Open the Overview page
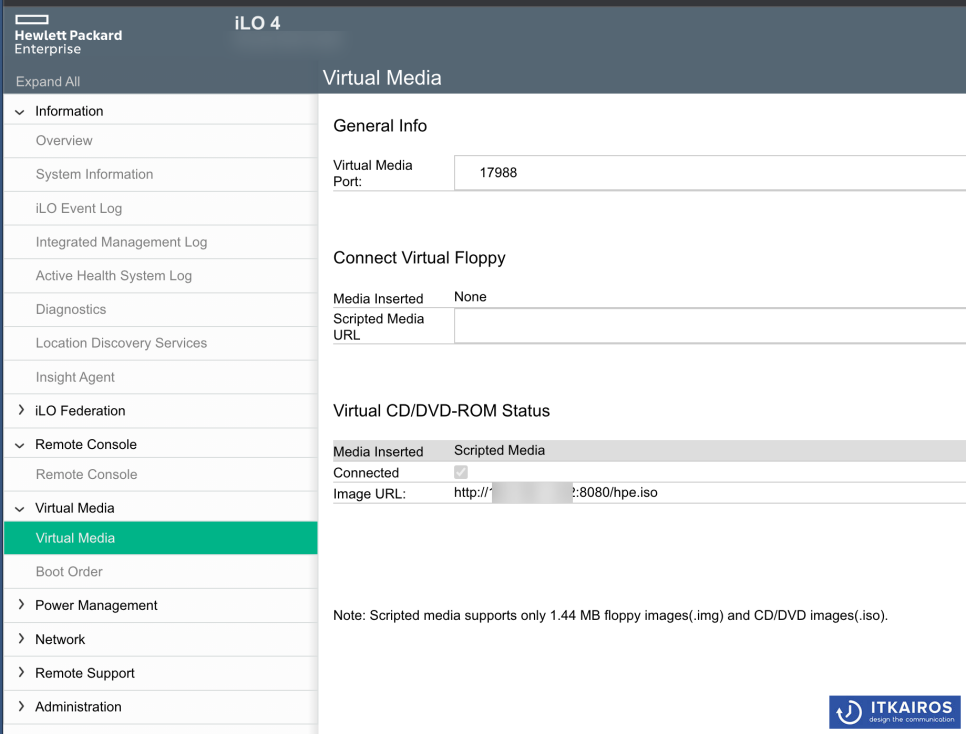The width and height of the screenshot is (966, 734). (x=64, y=141)
